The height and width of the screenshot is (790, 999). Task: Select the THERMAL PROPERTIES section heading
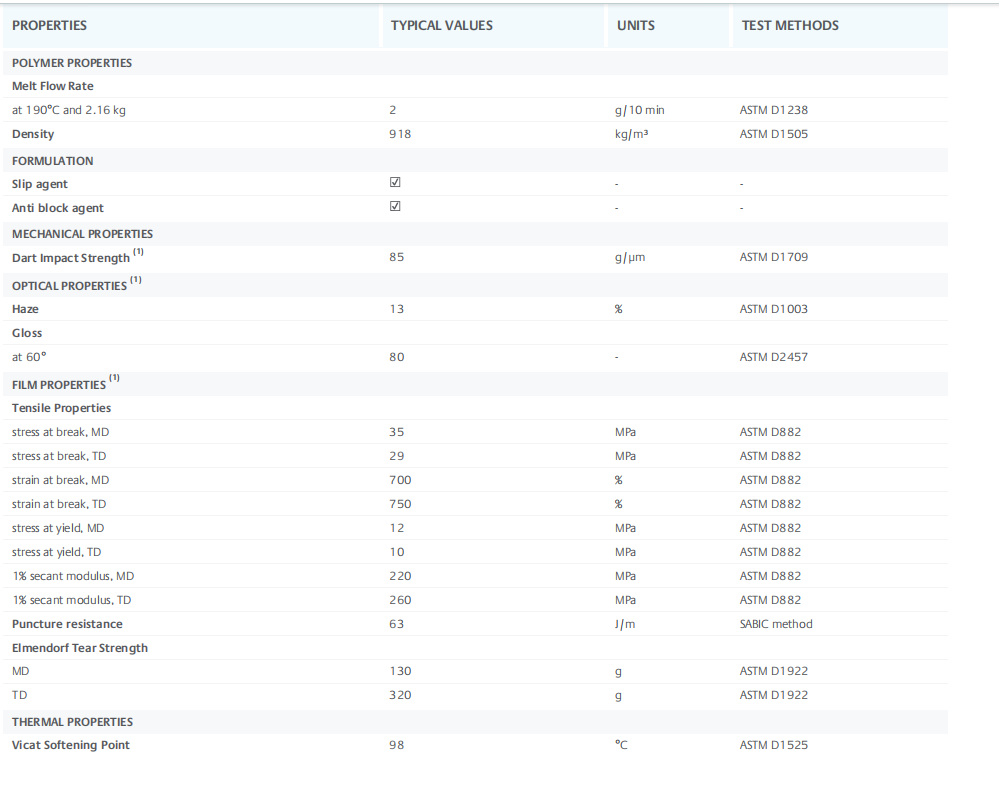click(x=72, y=722)
